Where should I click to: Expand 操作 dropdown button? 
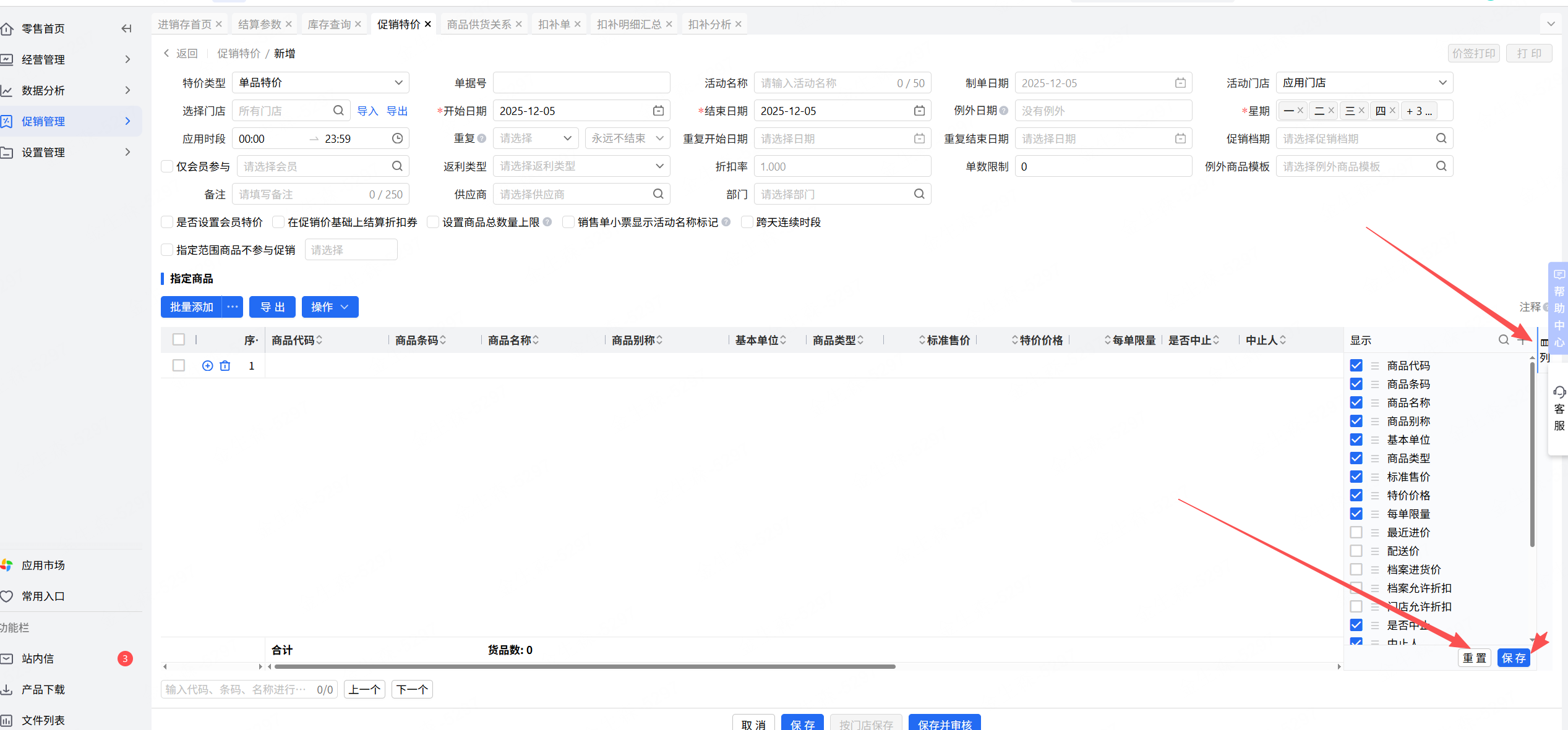click(330, 307)
